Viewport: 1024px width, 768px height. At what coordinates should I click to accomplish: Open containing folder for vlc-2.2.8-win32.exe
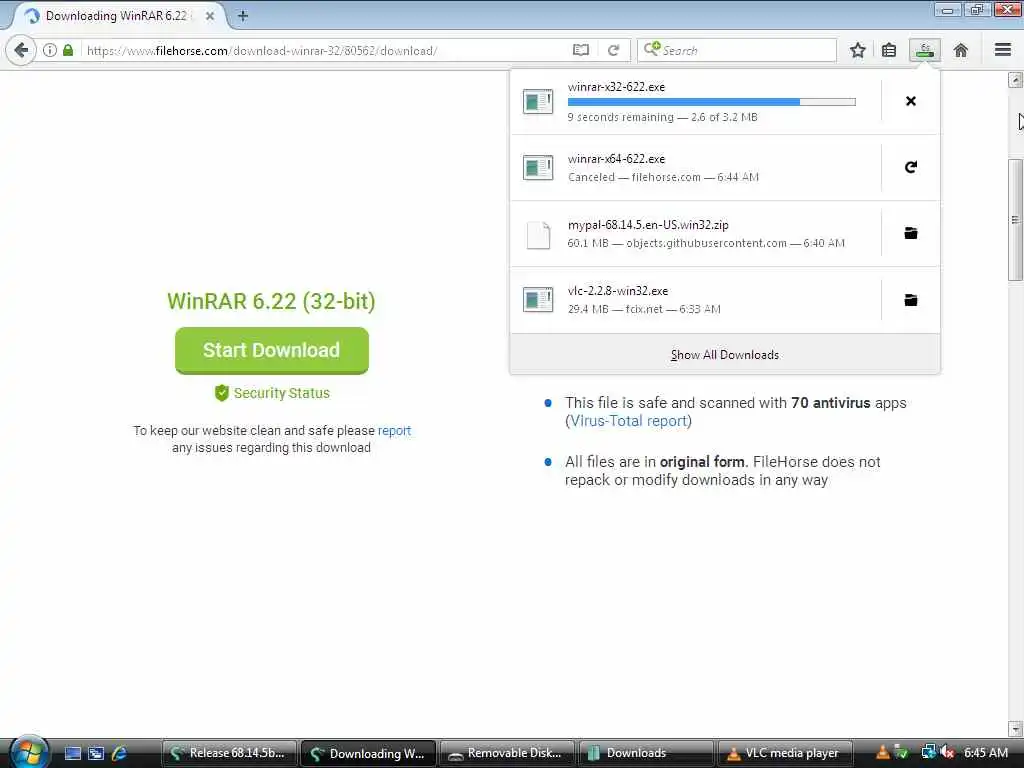pos(910,300)
